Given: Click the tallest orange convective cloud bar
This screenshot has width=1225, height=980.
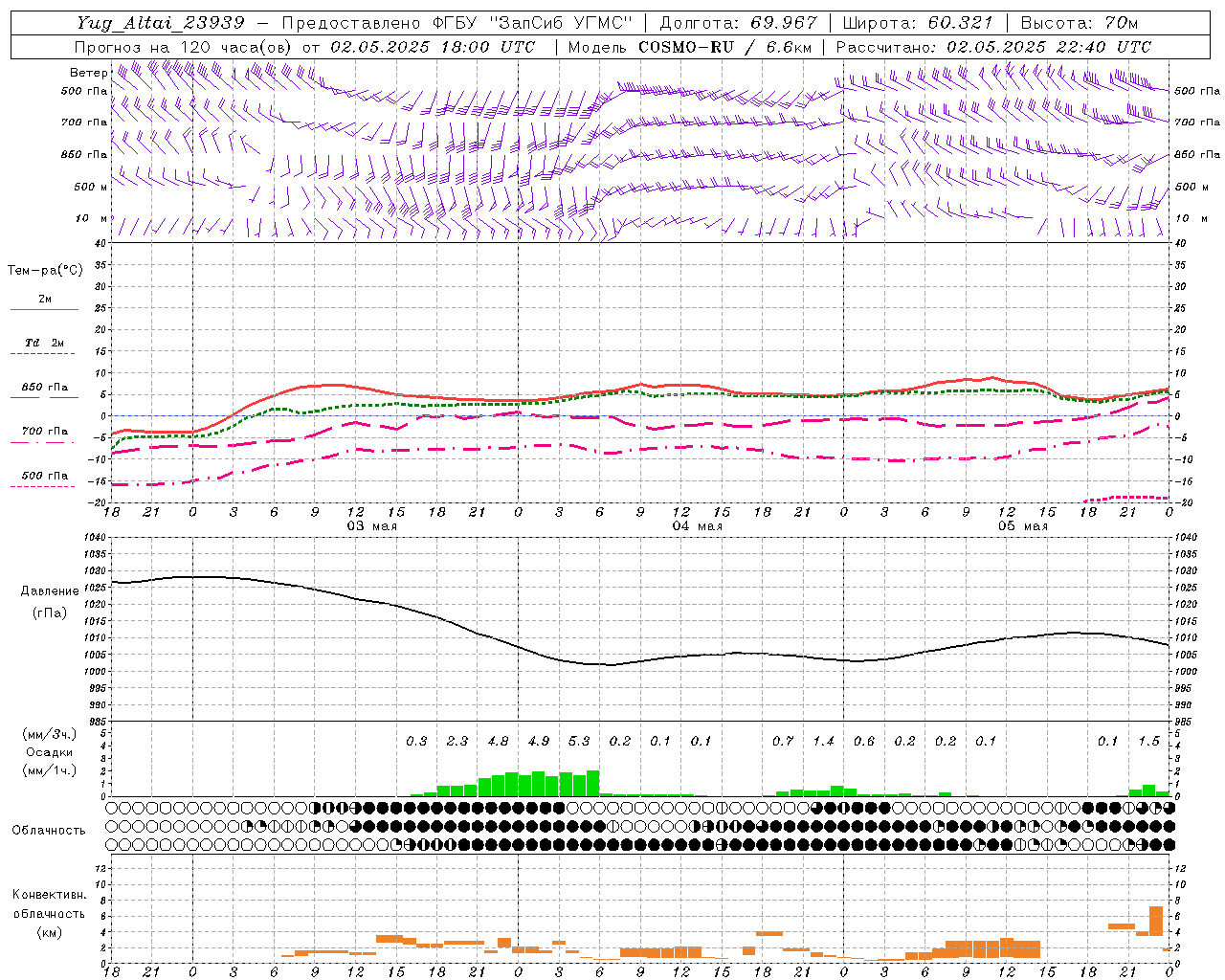Looking at the screenshot, I should (1156, 921).
